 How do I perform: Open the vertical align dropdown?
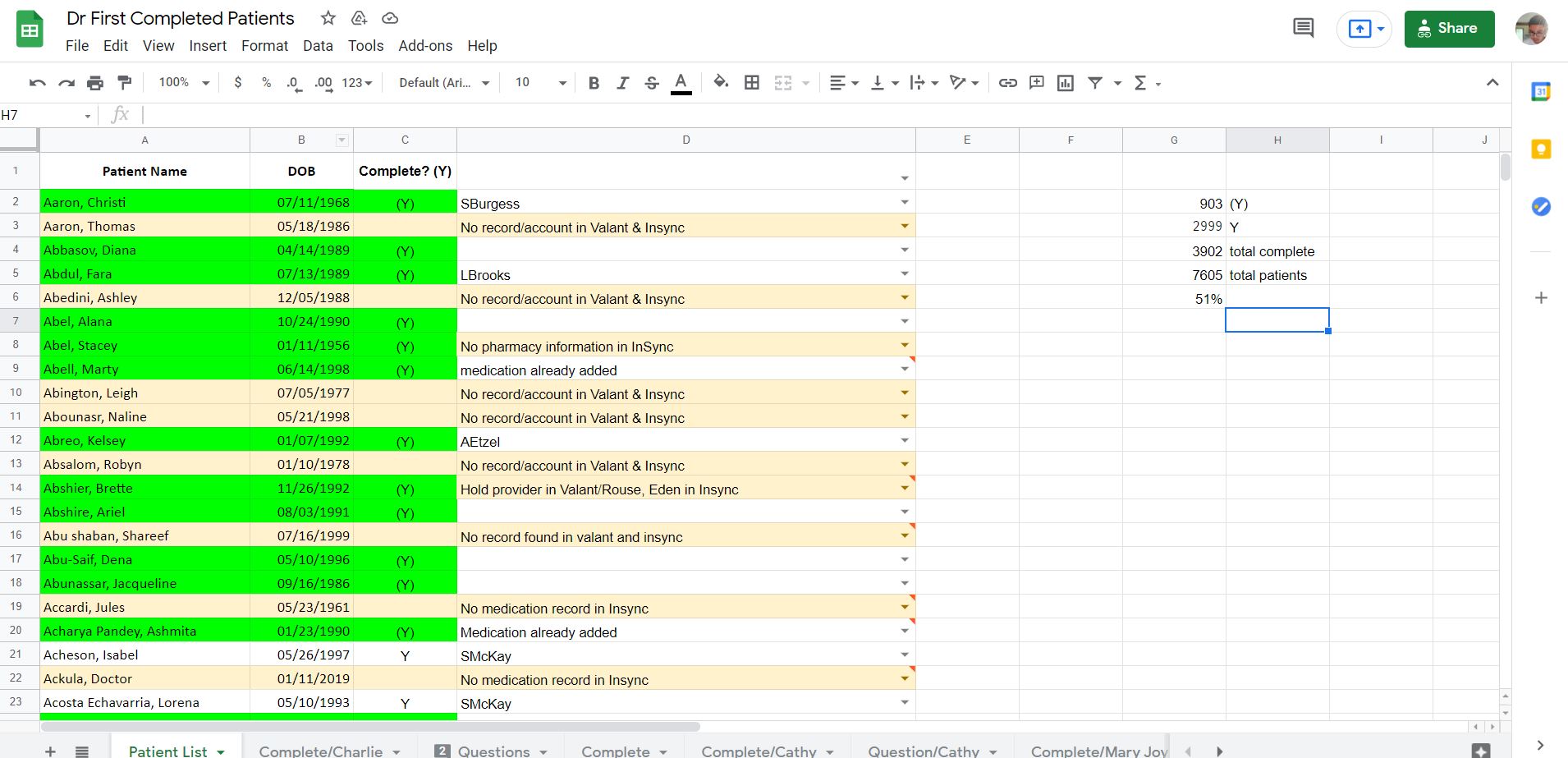(x=885, y=83)
